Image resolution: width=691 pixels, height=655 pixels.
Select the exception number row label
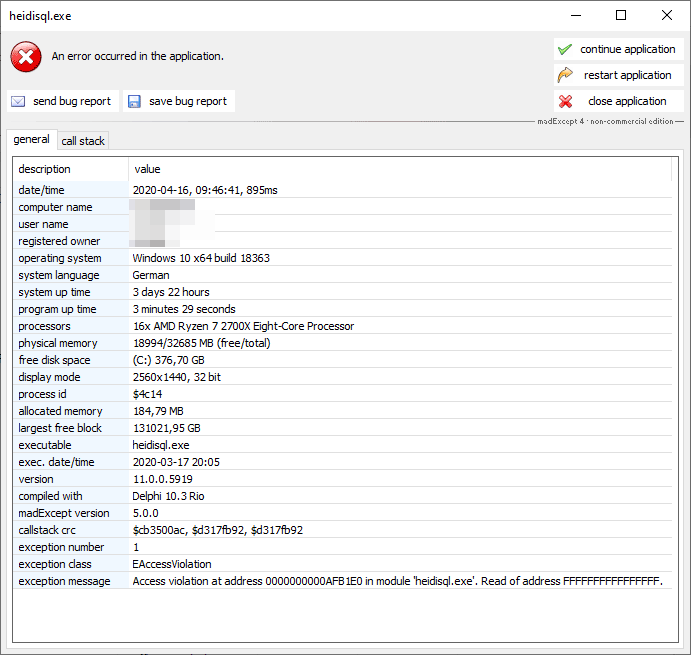pos(61,547)
